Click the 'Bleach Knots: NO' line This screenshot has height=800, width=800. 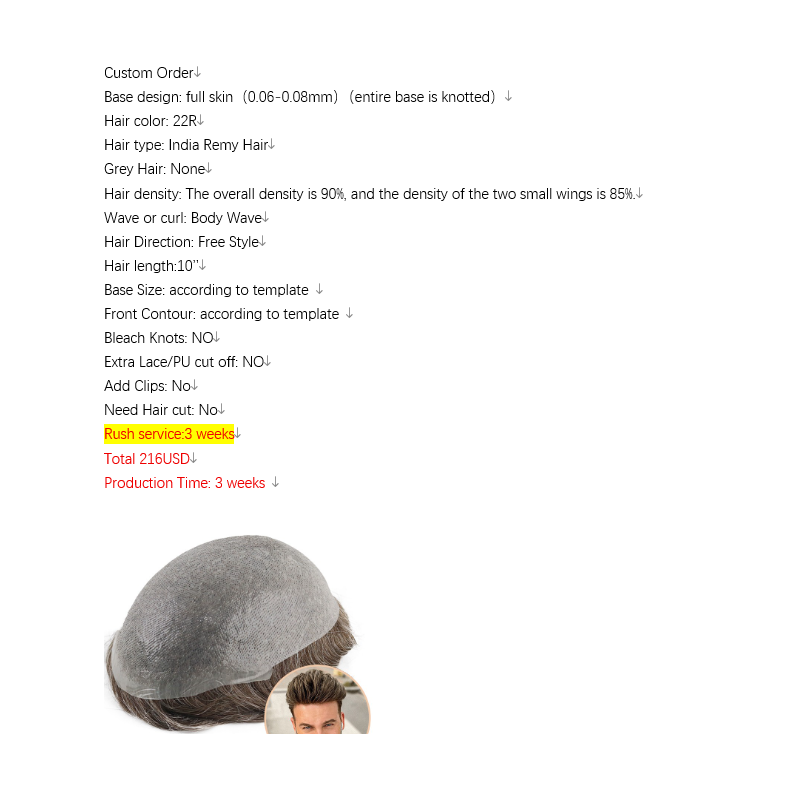point(159,338)
